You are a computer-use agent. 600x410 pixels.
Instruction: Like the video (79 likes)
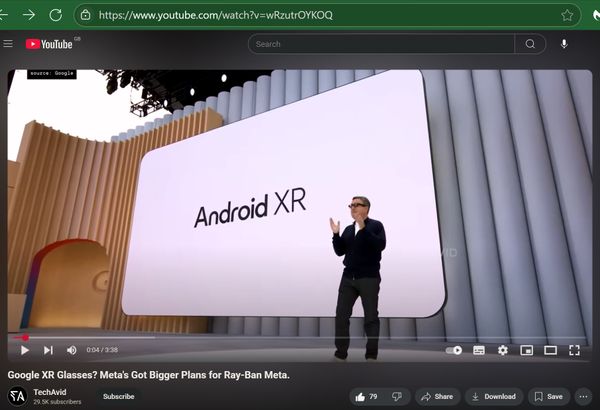pos(366,397)
